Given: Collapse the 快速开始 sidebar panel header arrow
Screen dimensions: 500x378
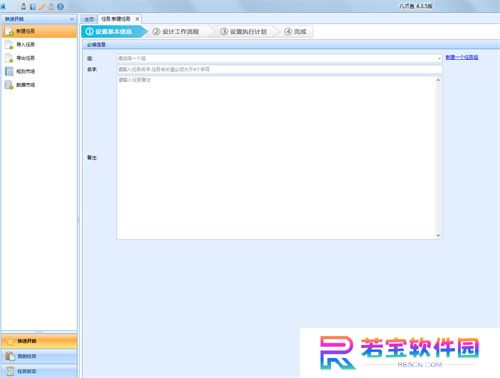Looking at the screenshot, I should (x=72, y=19).
